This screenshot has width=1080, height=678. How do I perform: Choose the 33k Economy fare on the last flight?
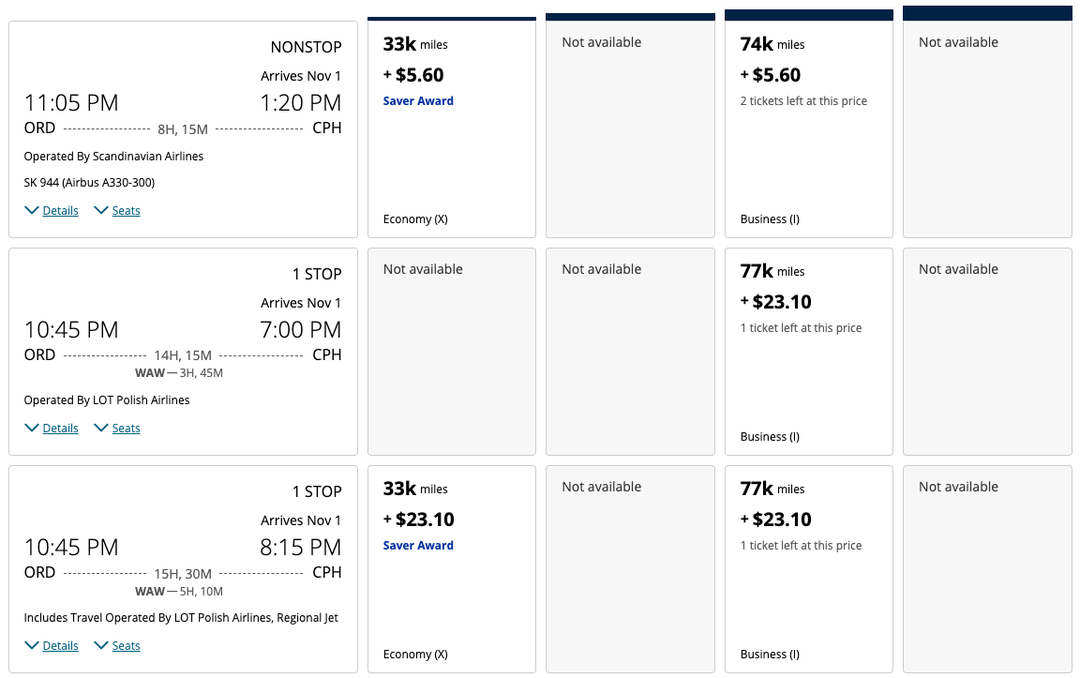[451, 568]
